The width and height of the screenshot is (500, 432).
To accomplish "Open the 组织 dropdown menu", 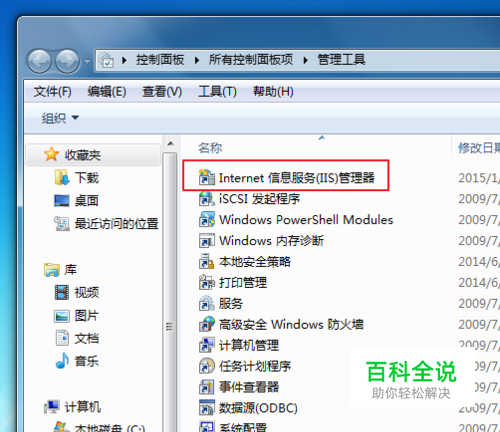I will [x=60, y=118].
